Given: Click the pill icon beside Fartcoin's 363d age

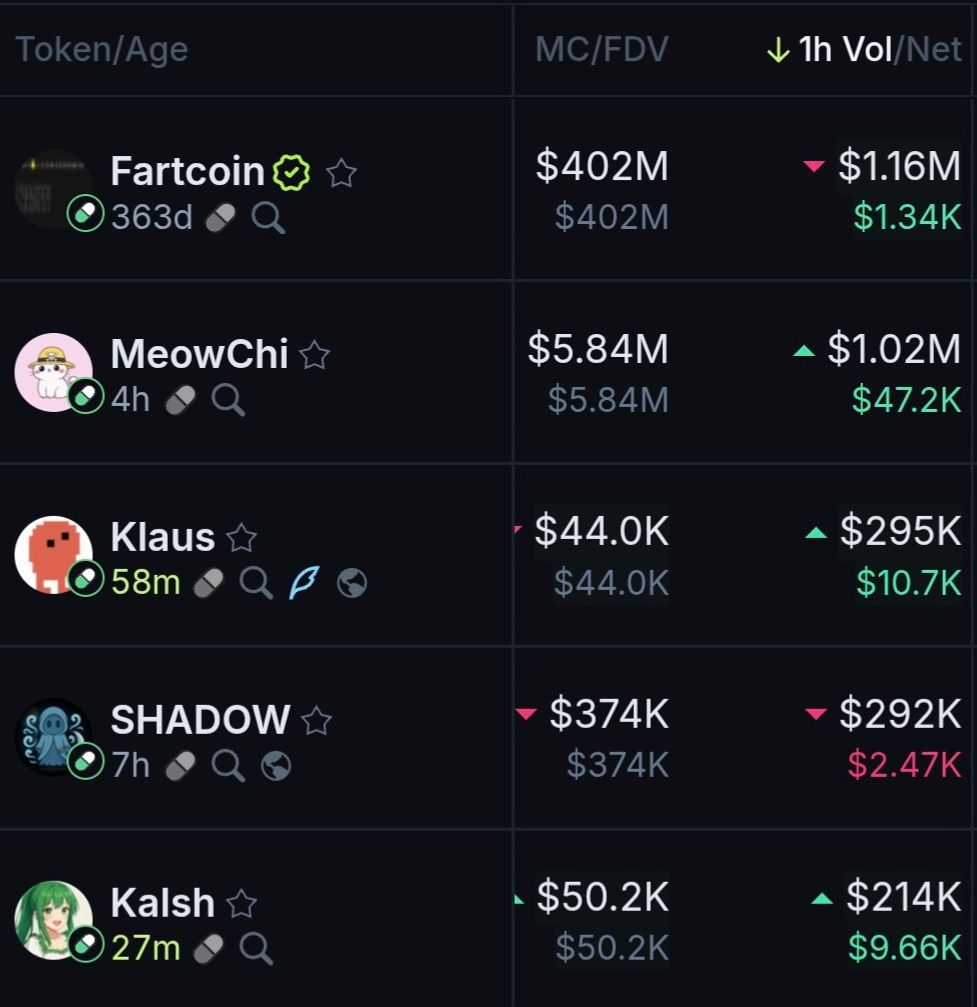Looking at the screenshot, I should [x=220, y=217].
